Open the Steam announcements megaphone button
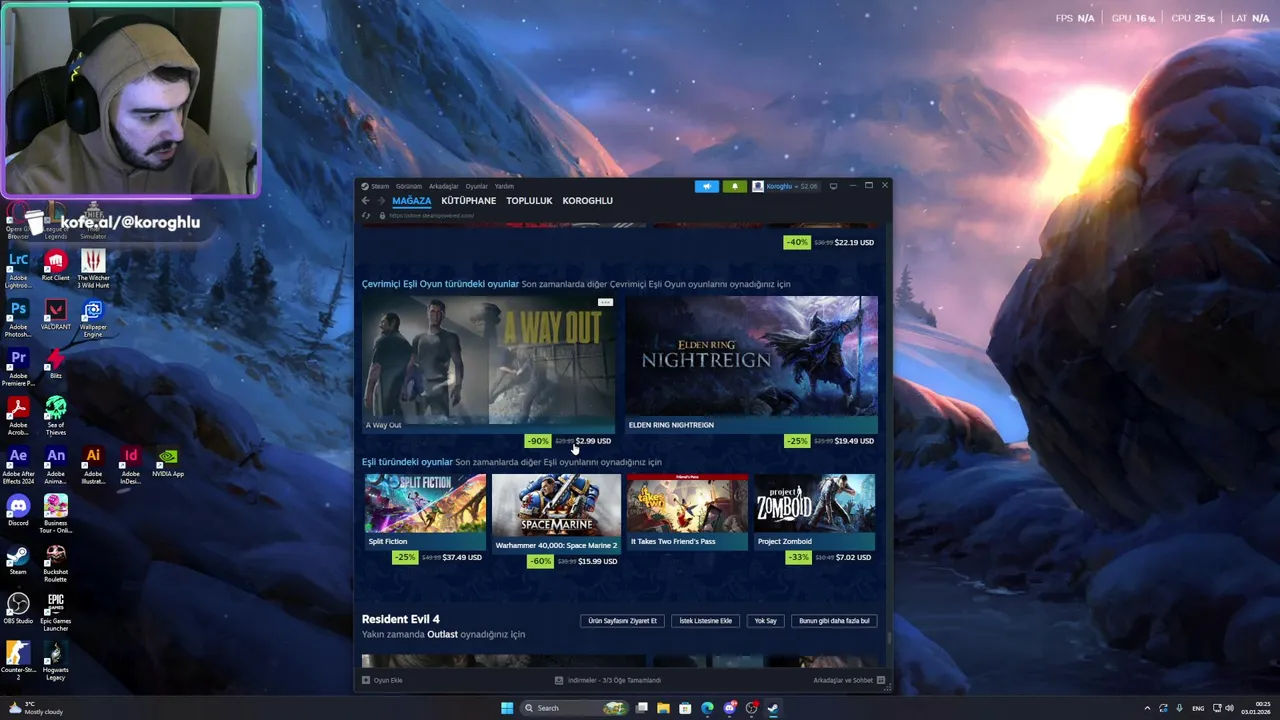 [x=706, y=186]
